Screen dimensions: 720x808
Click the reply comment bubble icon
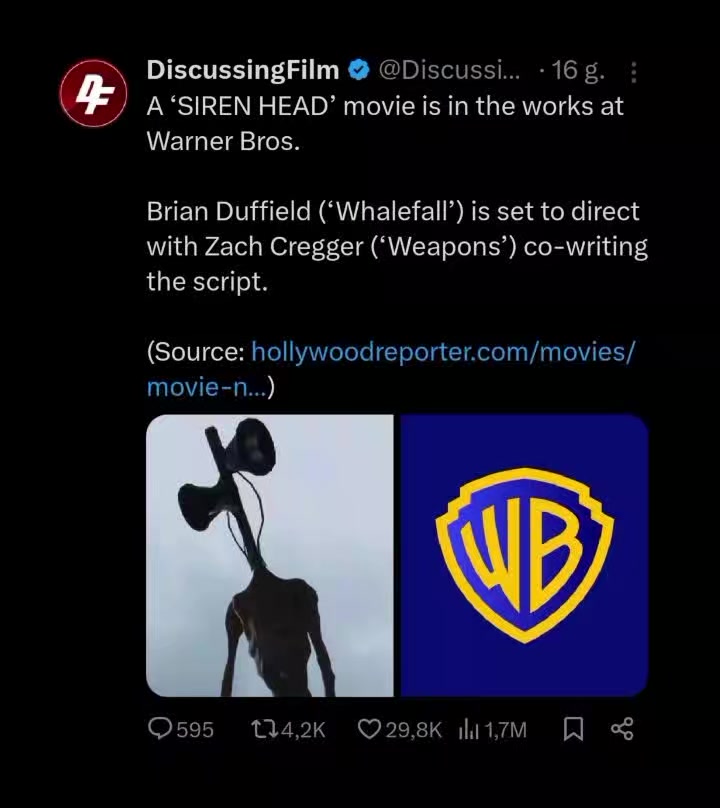(x=159, y=729)
